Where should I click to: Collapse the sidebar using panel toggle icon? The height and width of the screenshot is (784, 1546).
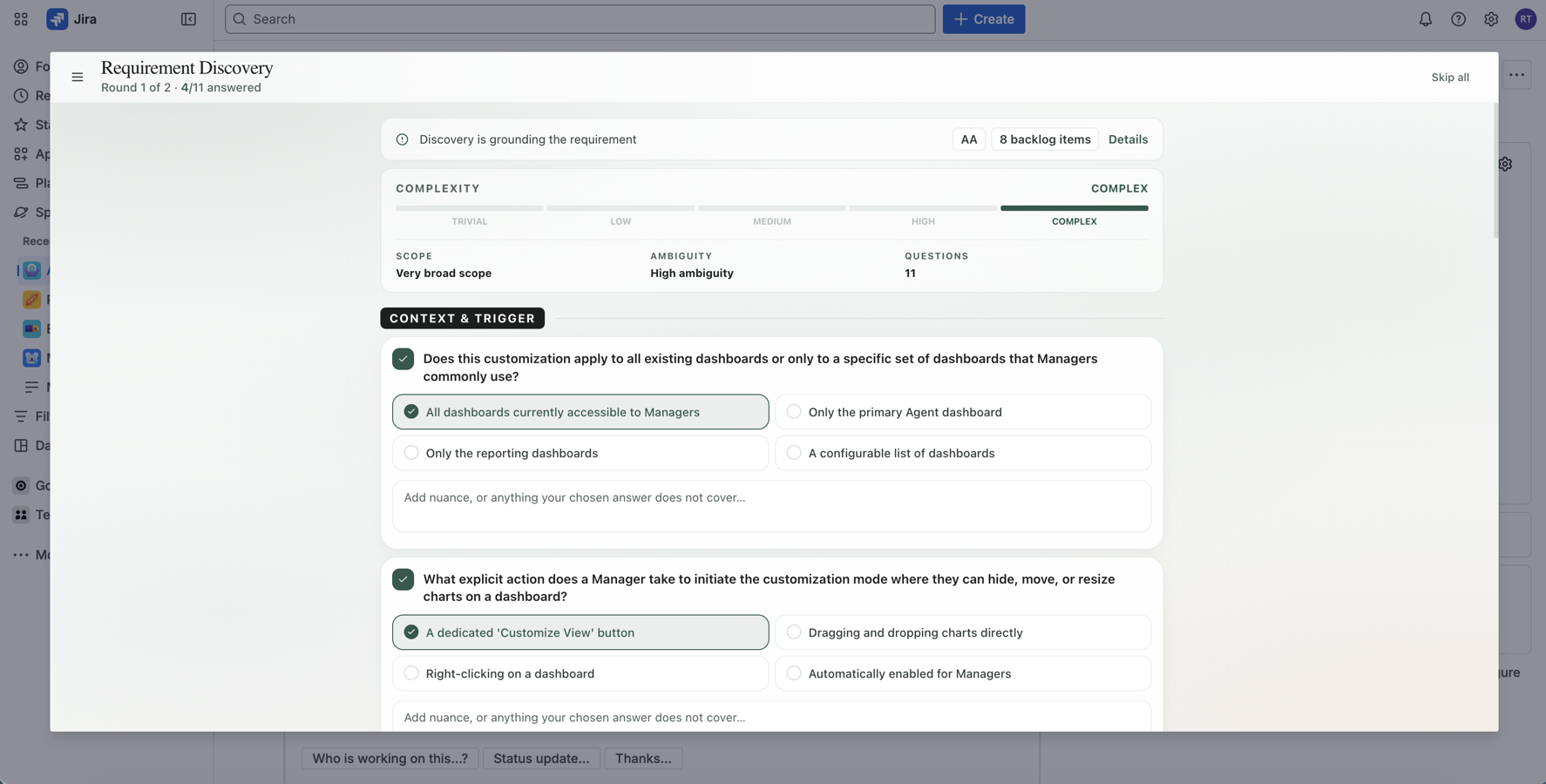(188, 19)
